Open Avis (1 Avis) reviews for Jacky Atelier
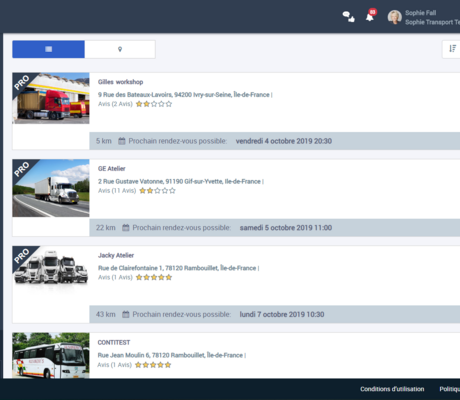This screenshot has width=460, height=400. click(x=115, y=277)
